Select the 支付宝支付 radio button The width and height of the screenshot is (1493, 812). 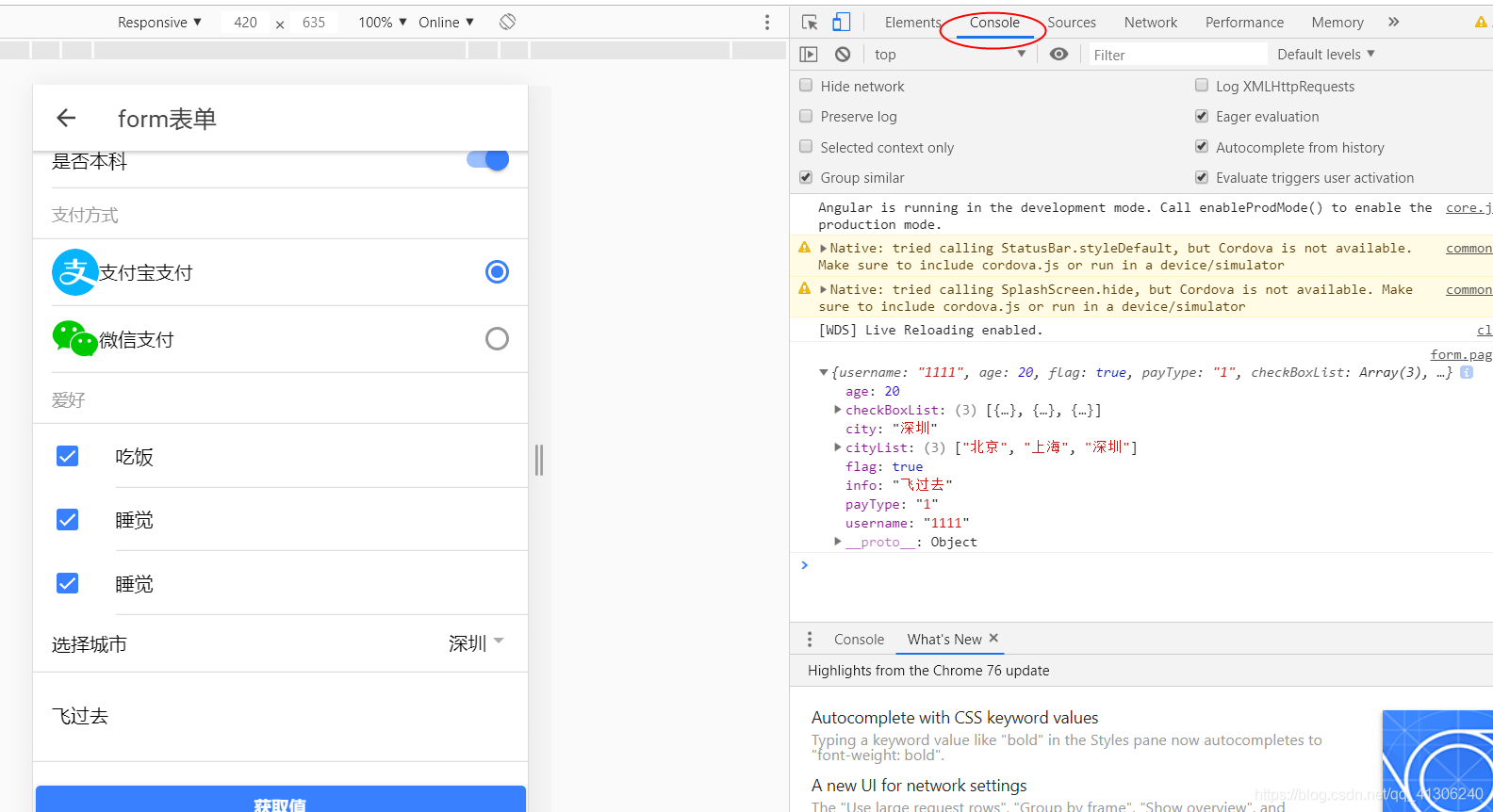497,272
